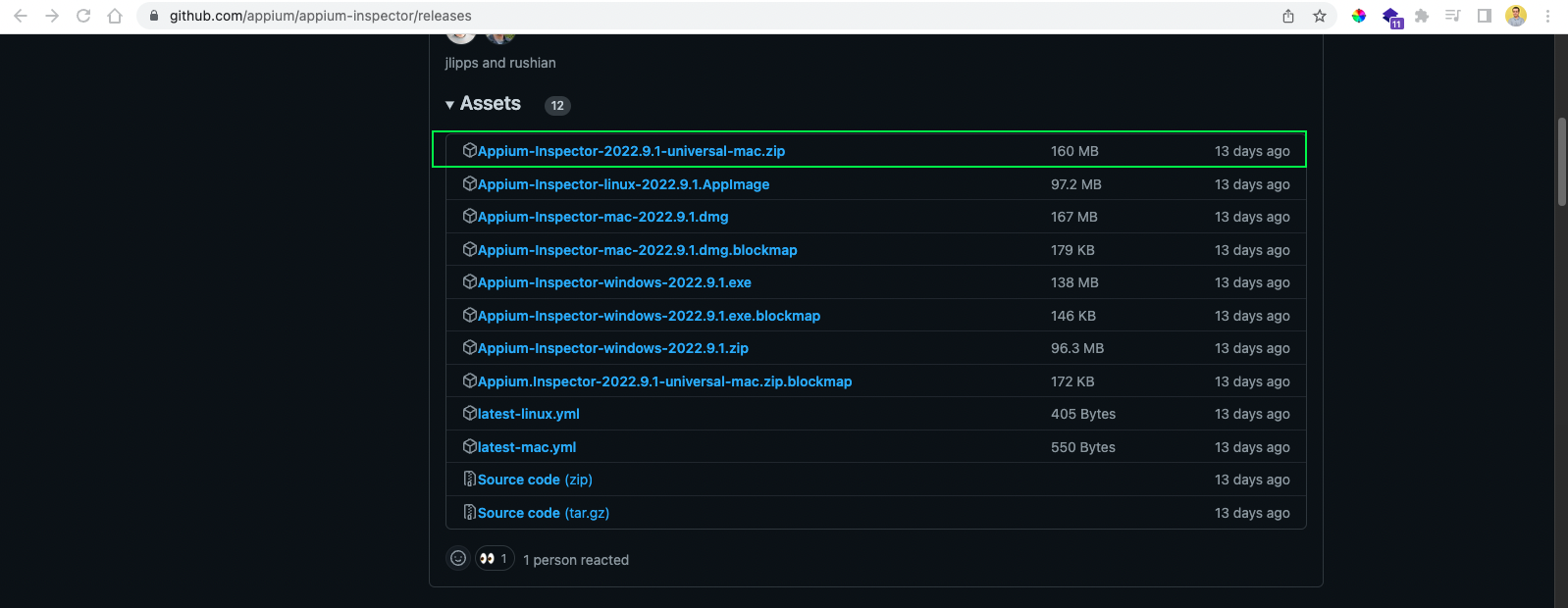Click the 96.3 MB size text
Image resolution: width=1568 pixels, height=608 pixels.
1077,348
